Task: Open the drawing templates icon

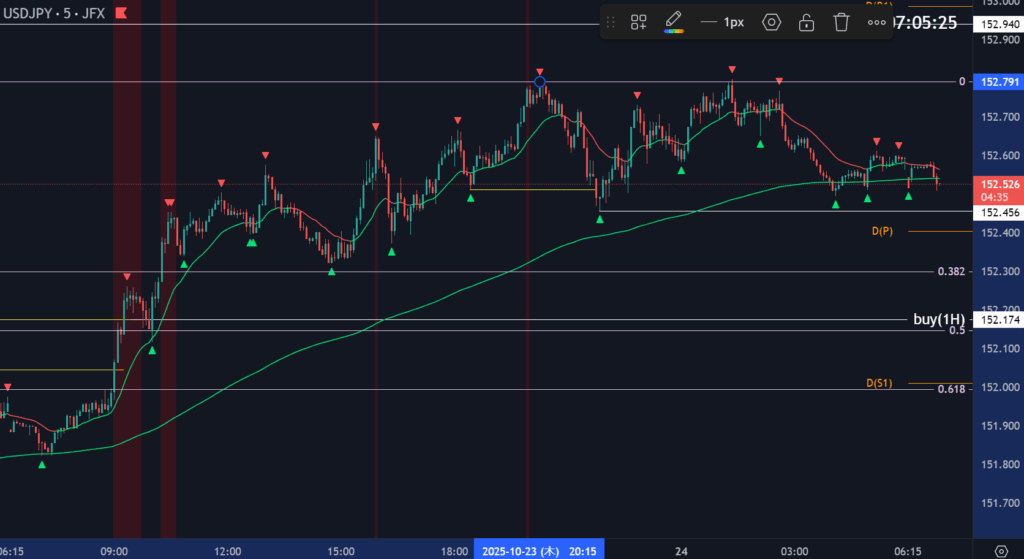Action: click(638, 22)
